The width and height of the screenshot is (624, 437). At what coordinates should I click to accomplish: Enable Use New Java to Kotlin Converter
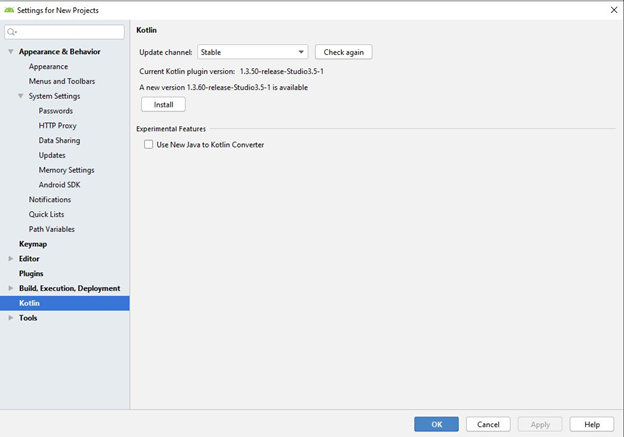(x=148, y=144)
